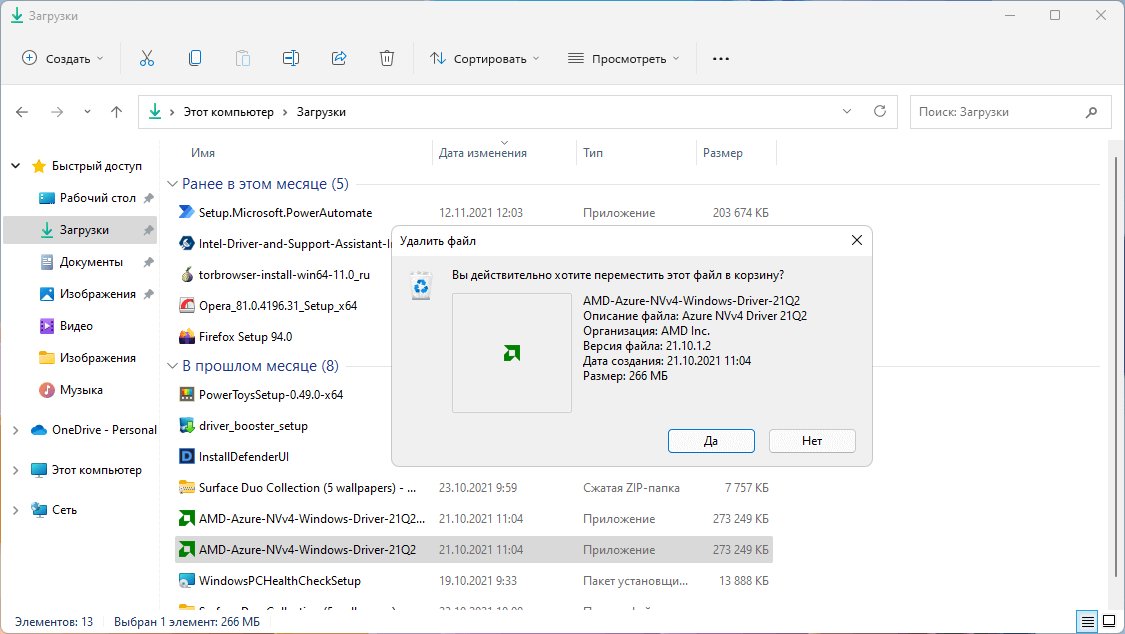
Task: Expand the address bar history dropdown
Action: [x=847, y=112]
